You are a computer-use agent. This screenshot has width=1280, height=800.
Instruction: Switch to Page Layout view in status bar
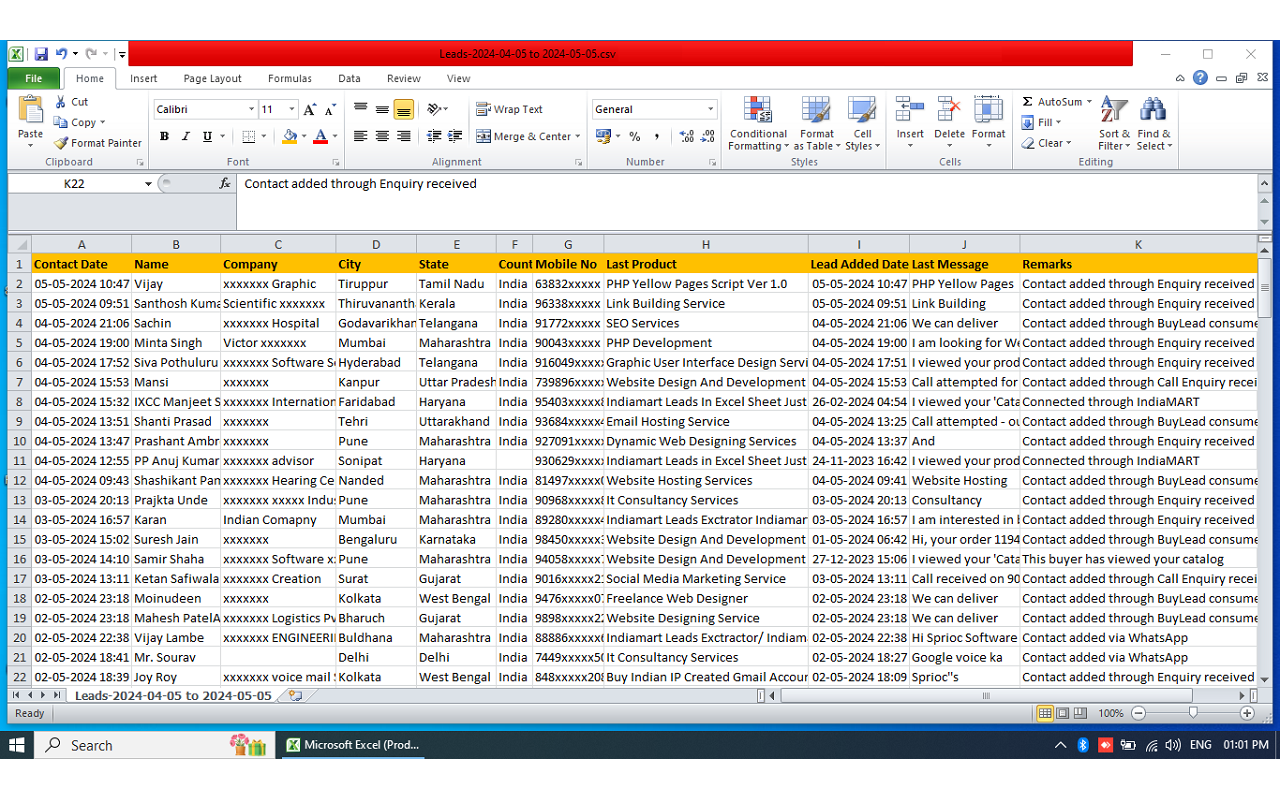tap(1063, 713)
